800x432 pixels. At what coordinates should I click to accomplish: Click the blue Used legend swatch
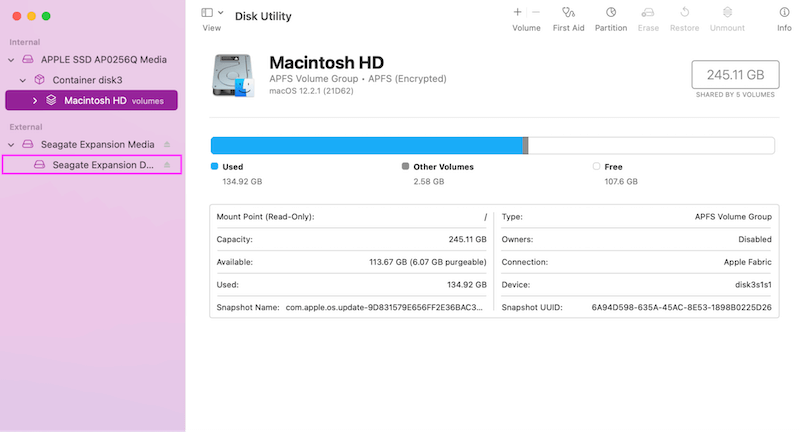pos(214,166)
